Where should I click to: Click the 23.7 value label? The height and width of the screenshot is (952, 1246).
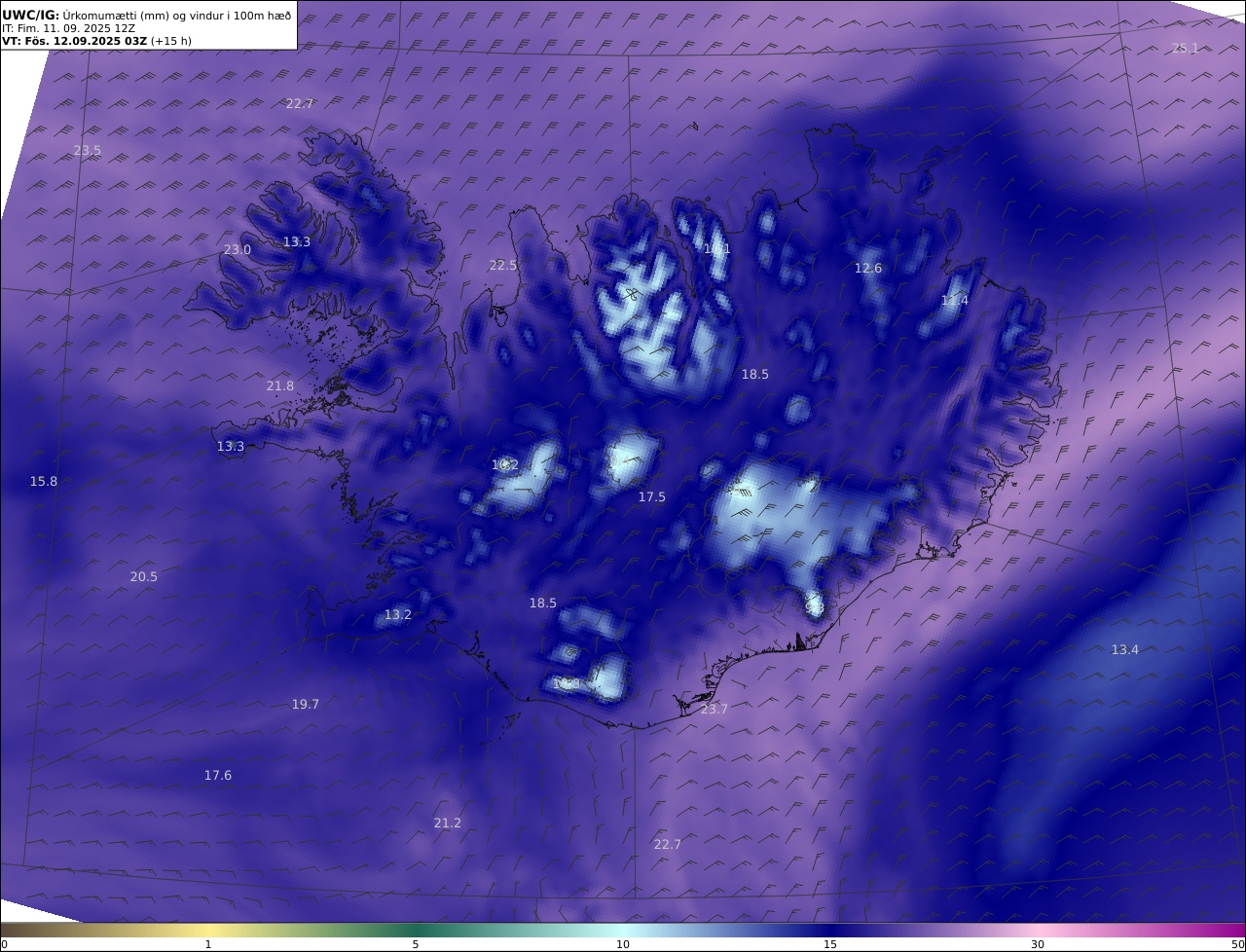pyautogui.click(x=714, y=709)
